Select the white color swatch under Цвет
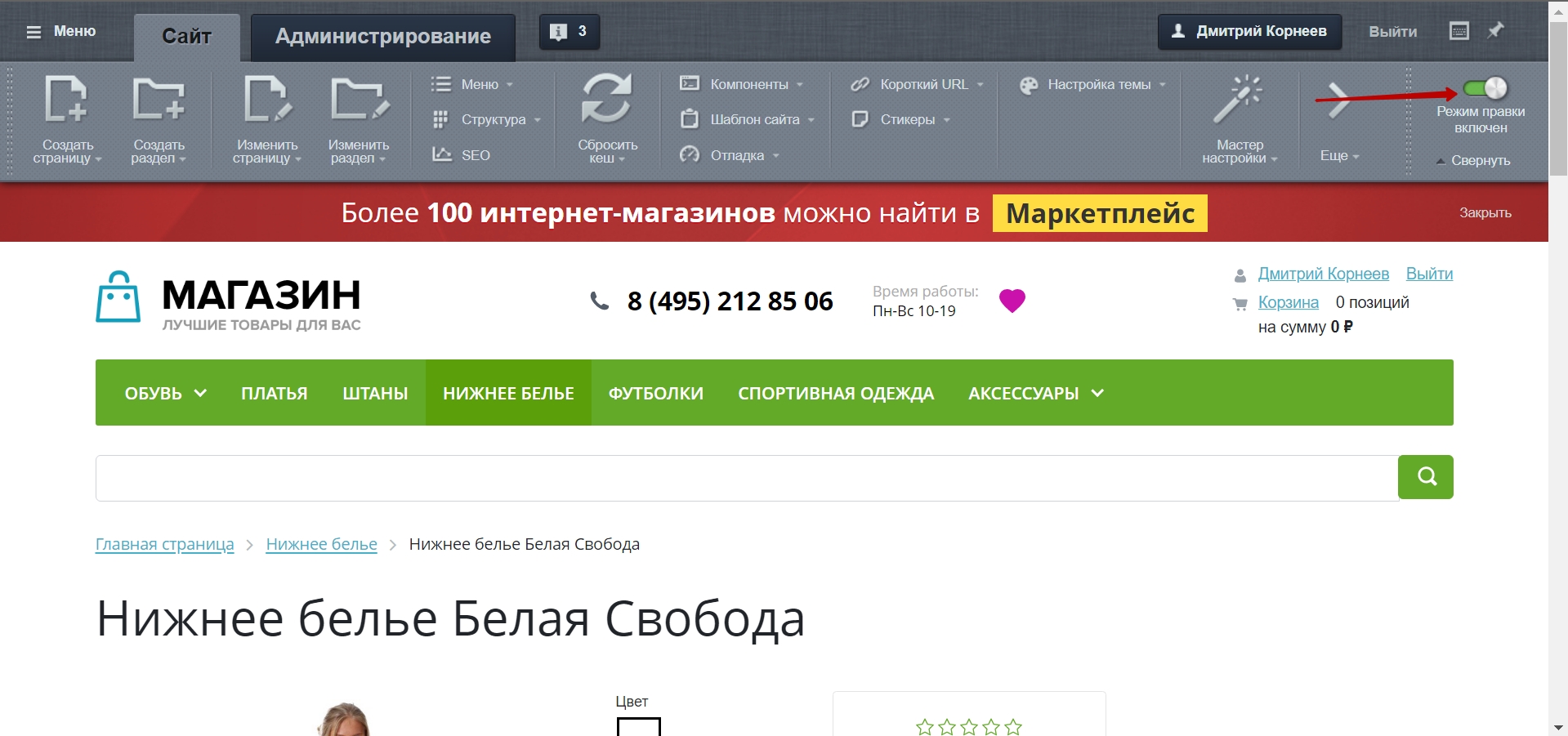1568x736 pixels. tap(638, 726)
